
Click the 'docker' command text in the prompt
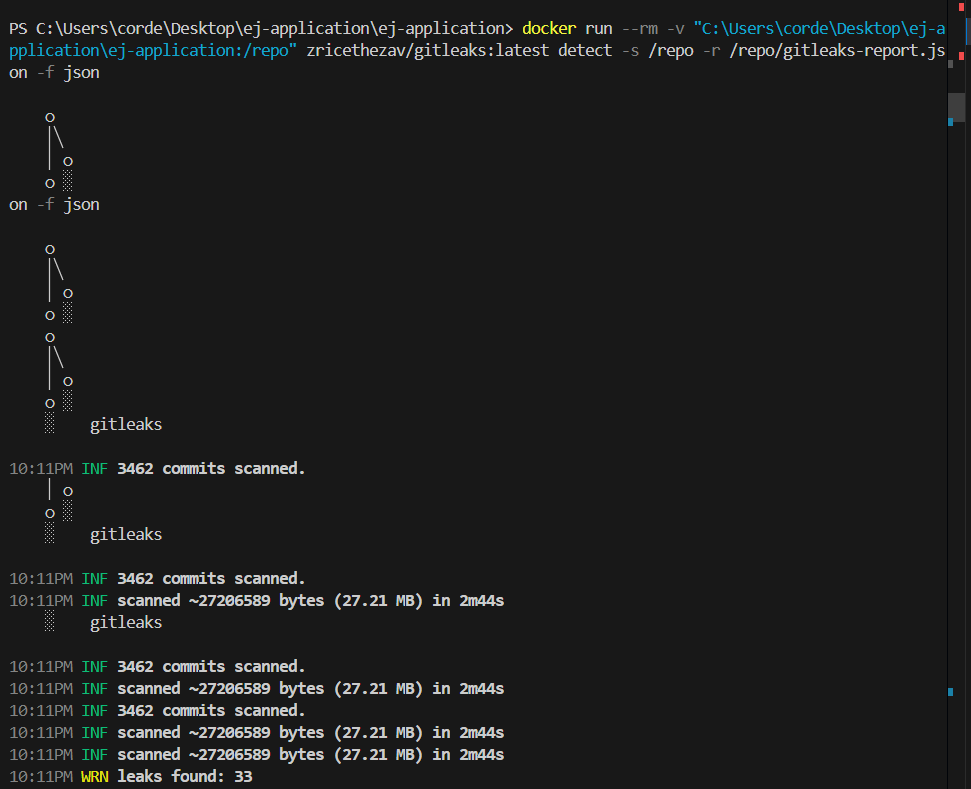point(548,28)
